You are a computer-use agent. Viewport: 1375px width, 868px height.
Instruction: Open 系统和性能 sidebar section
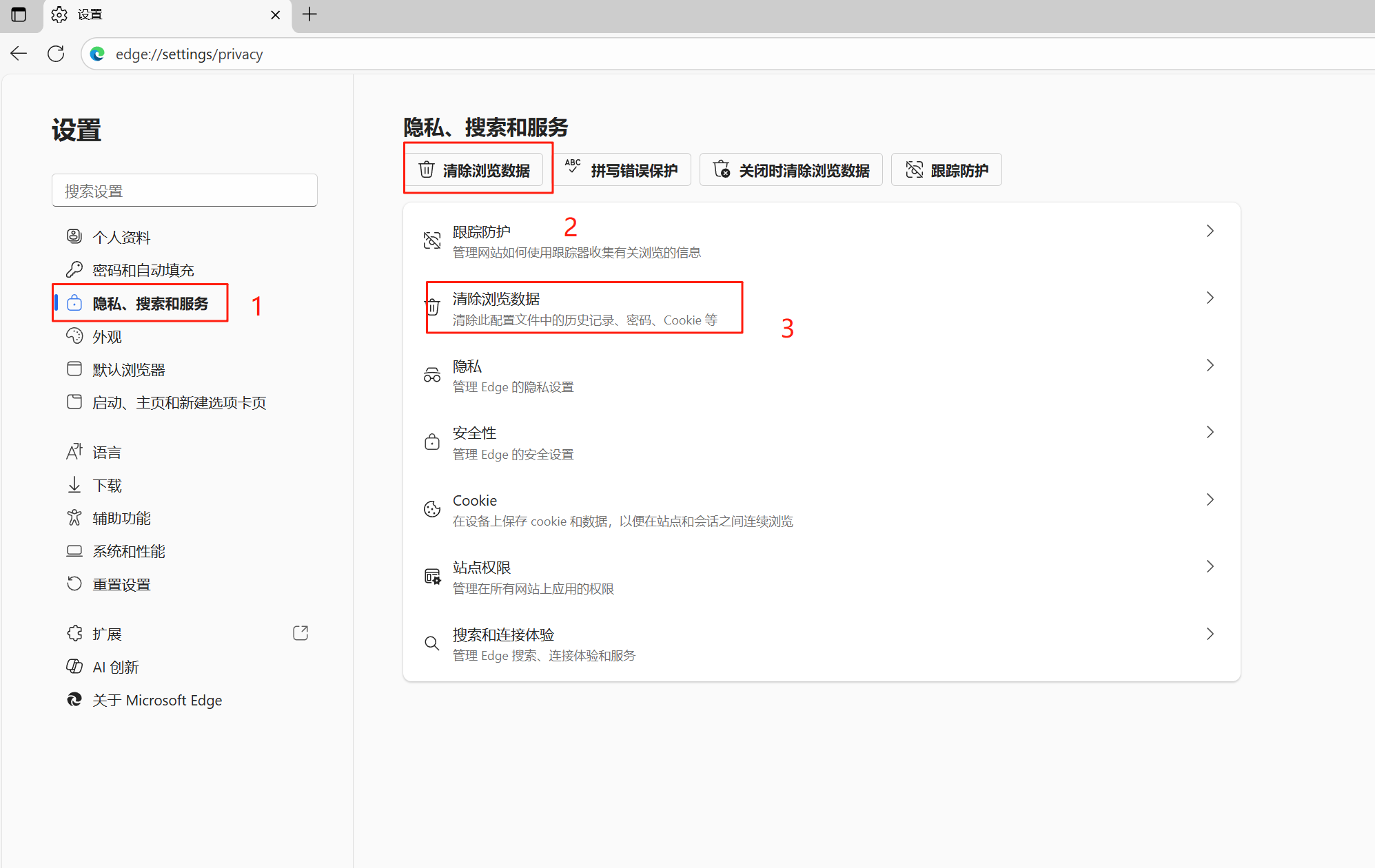coord(129,552)
